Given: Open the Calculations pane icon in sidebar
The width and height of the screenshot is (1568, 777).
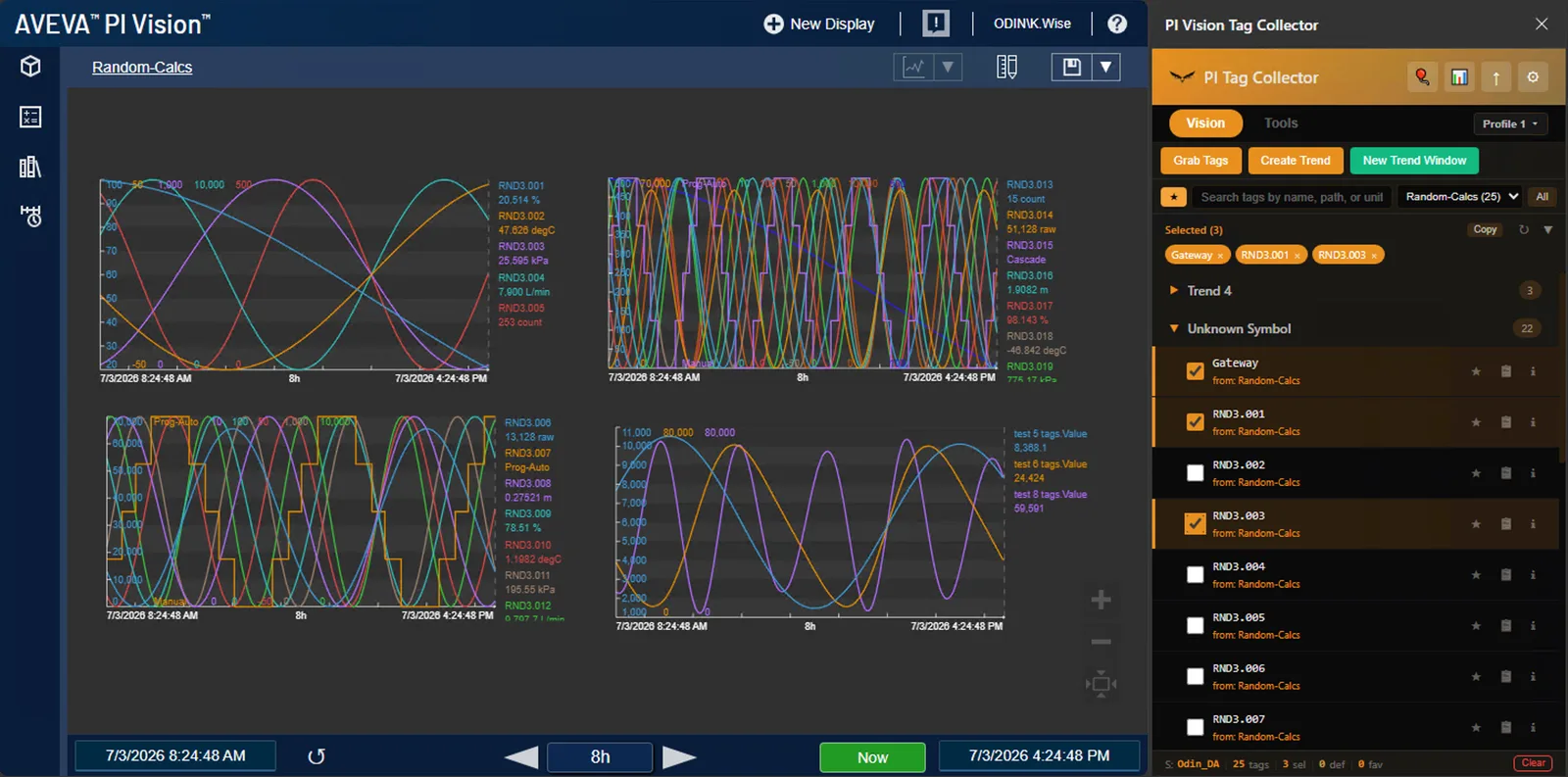Looking at the screenshot, I should click(x=30, y=118).
